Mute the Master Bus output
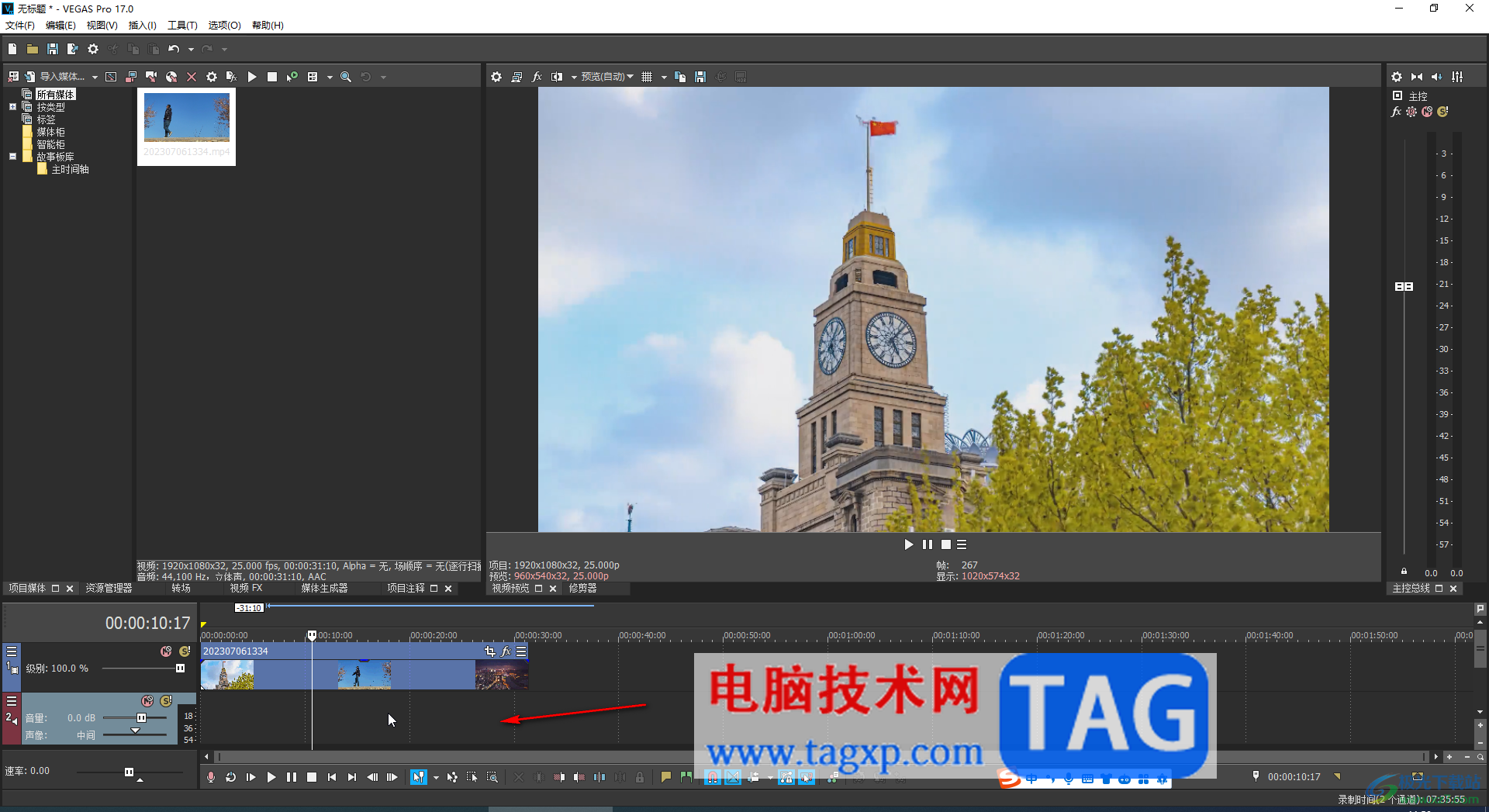Viewport: 1489px width, 812px height. (1427, 112)
